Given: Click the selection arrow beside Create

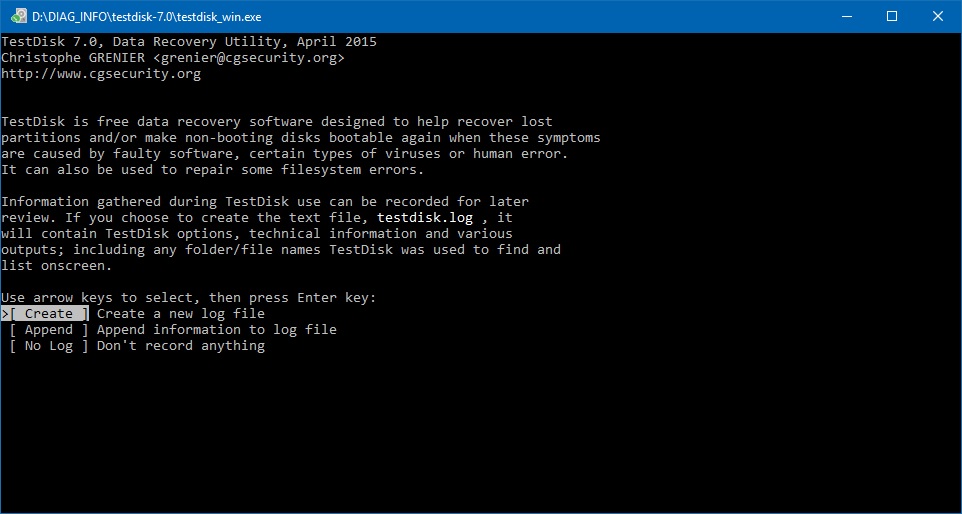Looking at the screenshot, I should coord(4,314).
